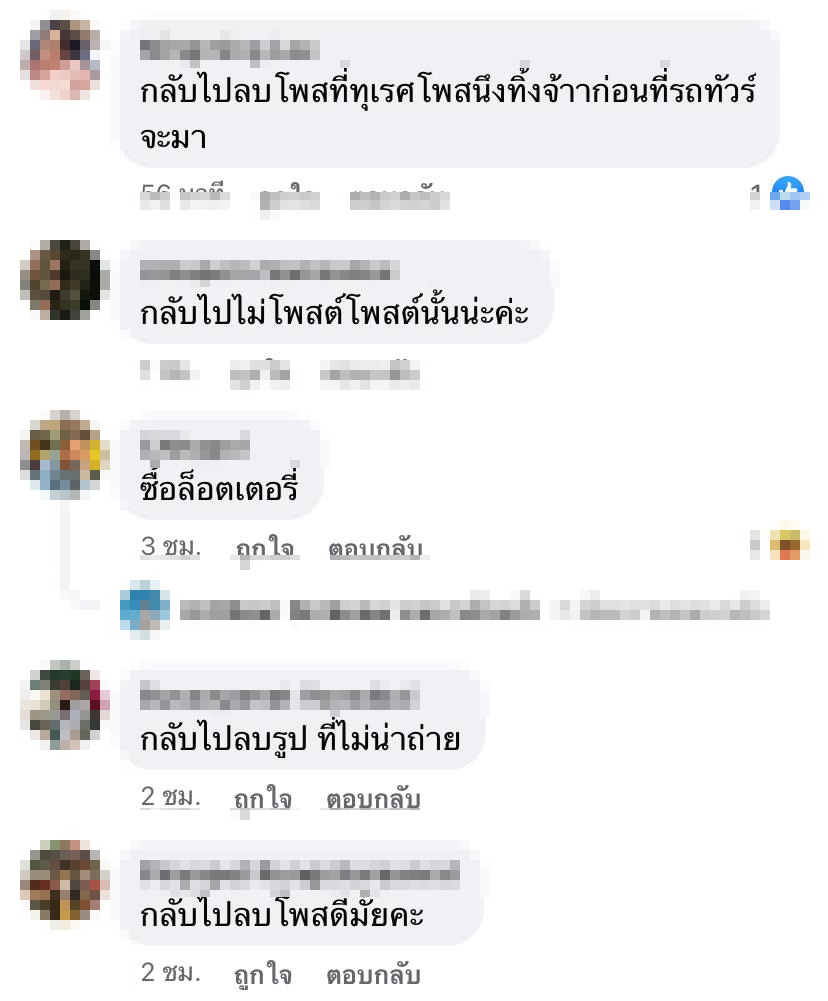Click blurred like button under first comment

pyautogui.click(x=289, y=196)
